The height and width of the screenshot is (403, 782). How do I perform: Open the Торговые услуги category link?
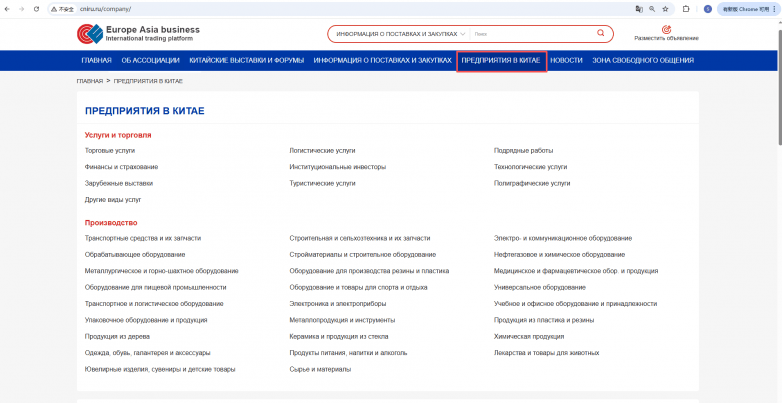coord(110,150)
